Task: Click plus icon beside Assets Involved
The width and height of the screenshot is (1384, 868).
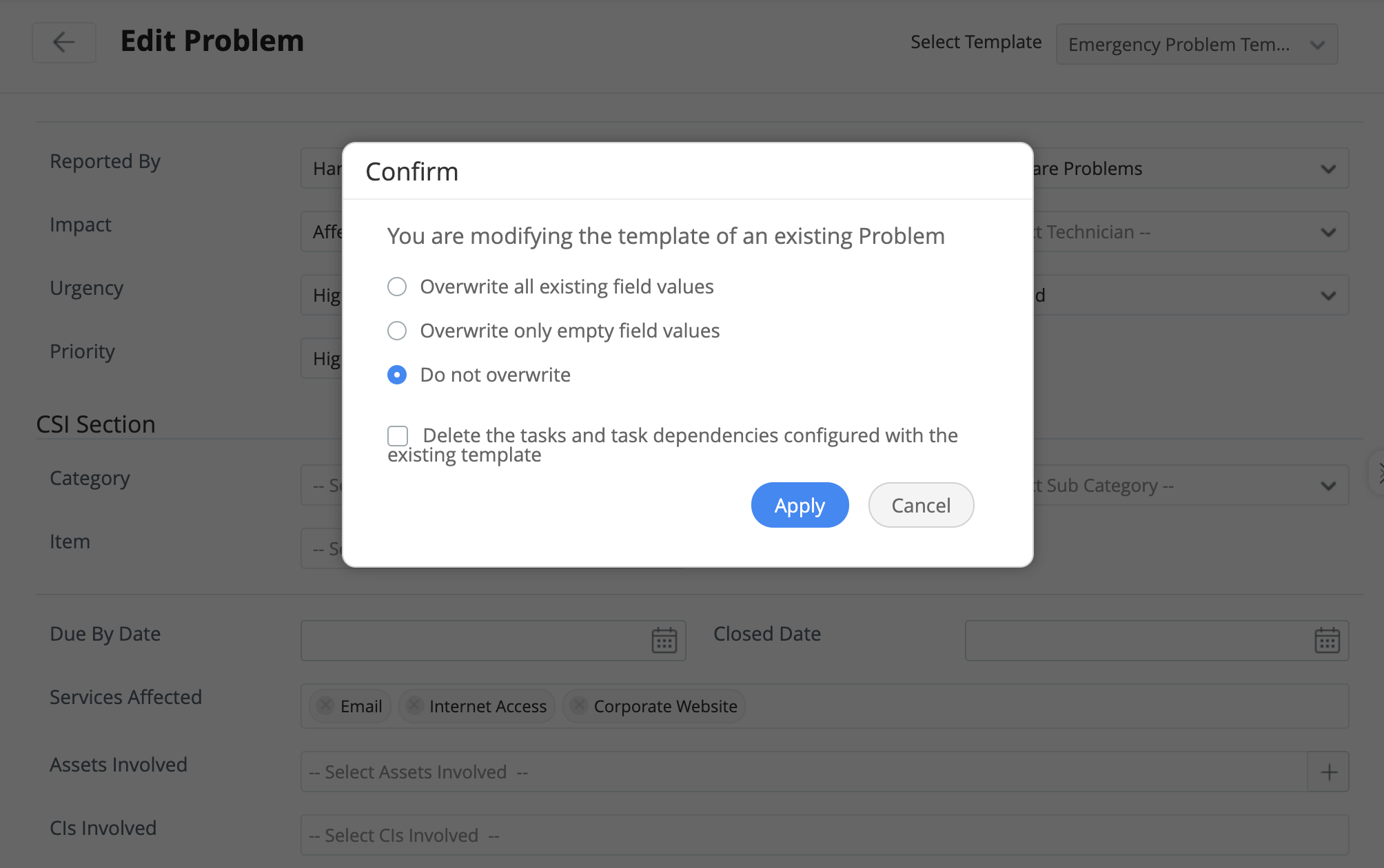Action: tap(1329, 772)
